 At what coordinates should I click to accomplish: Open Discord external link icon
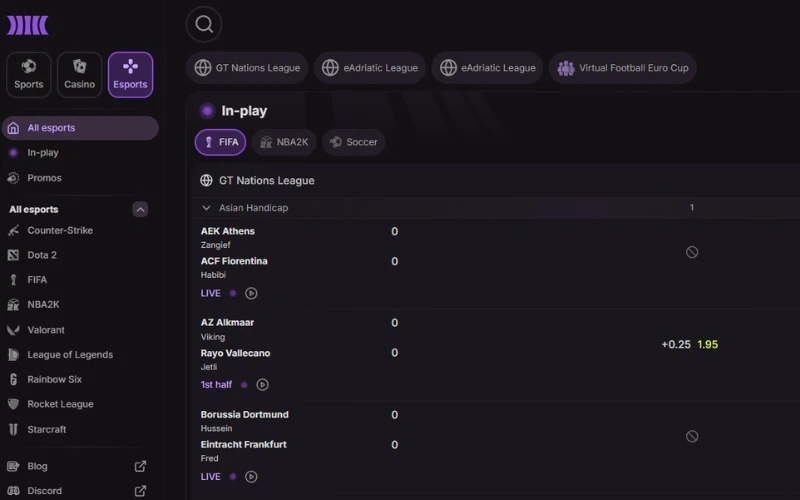coord(140,491)
